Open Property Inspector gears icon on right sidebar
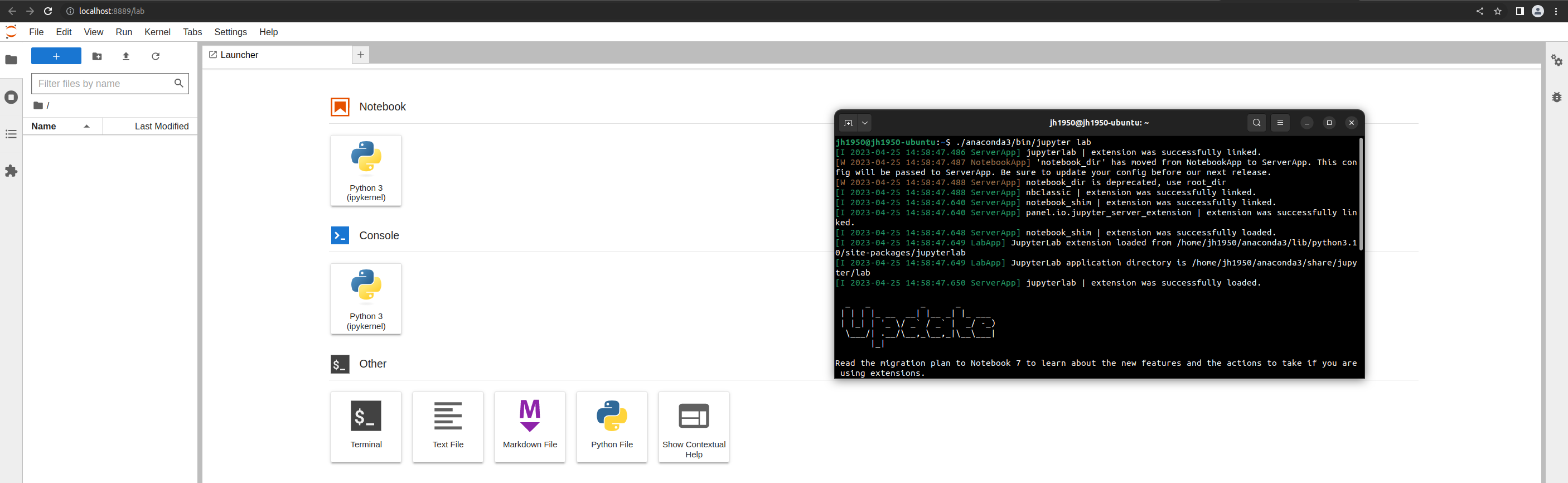The image size is (1568, 483). pos(1556,60)
